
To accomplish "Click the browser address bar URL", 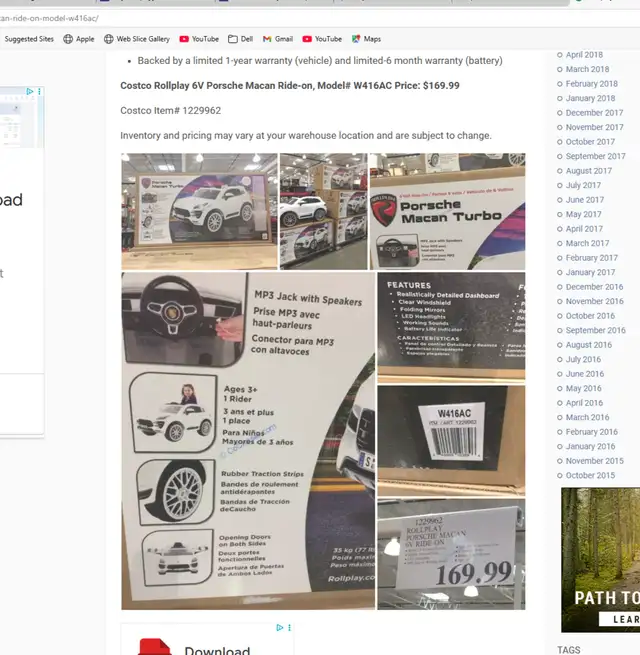I will coord(49,18).
